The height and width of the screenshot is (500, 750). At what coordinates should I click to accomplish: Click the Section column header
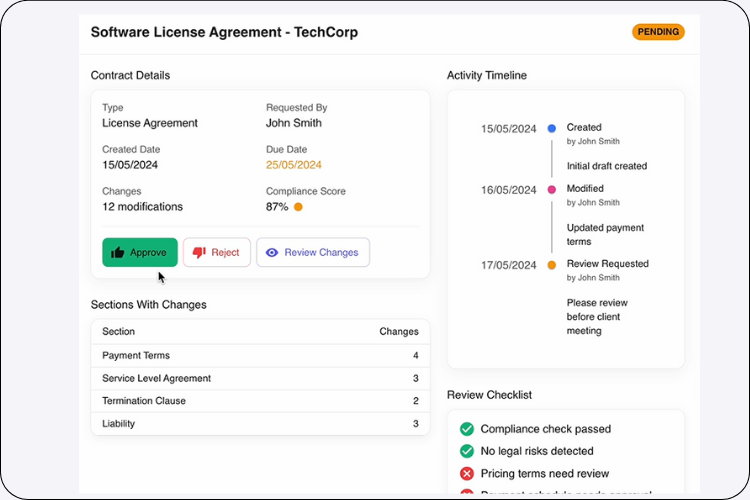click(x=119, y=331)
